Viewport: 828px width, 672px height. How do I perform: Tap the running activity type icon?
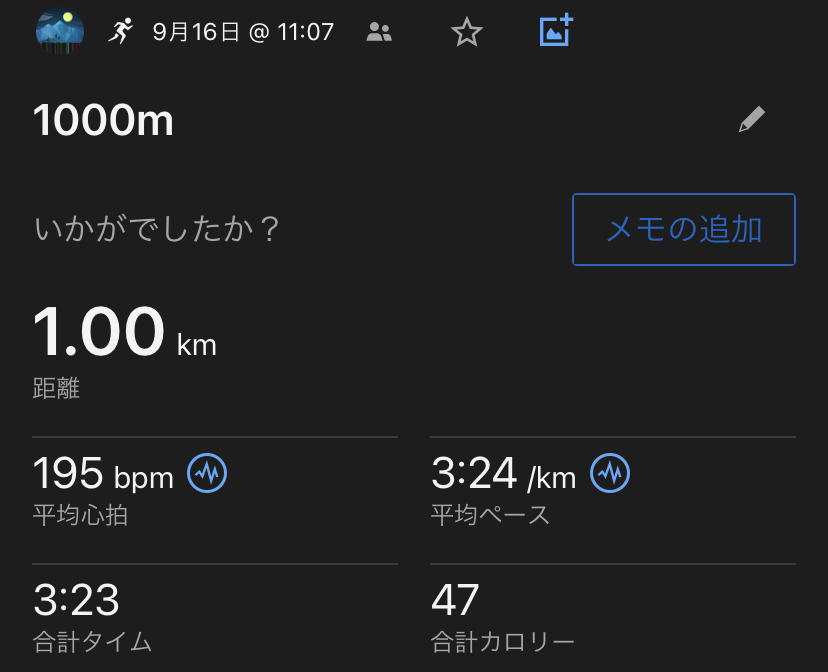pos(120,32)
